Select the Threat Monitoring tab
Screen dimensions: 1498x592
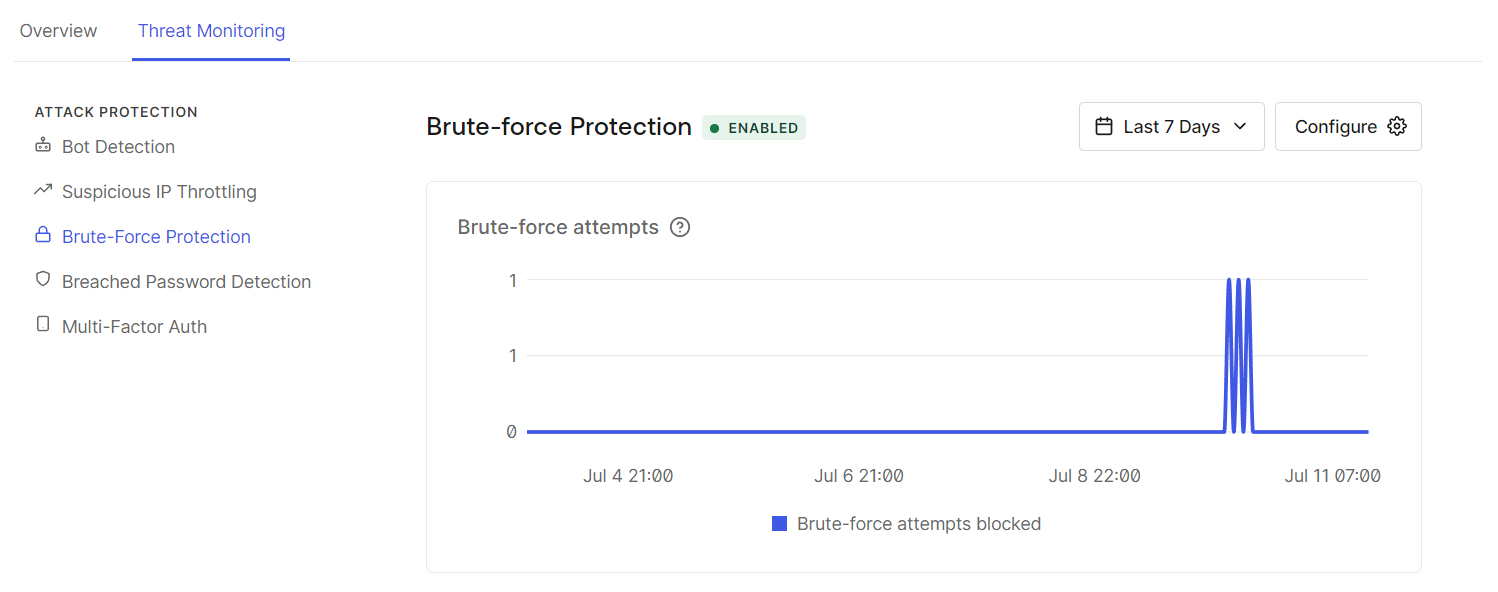point(211,31)
